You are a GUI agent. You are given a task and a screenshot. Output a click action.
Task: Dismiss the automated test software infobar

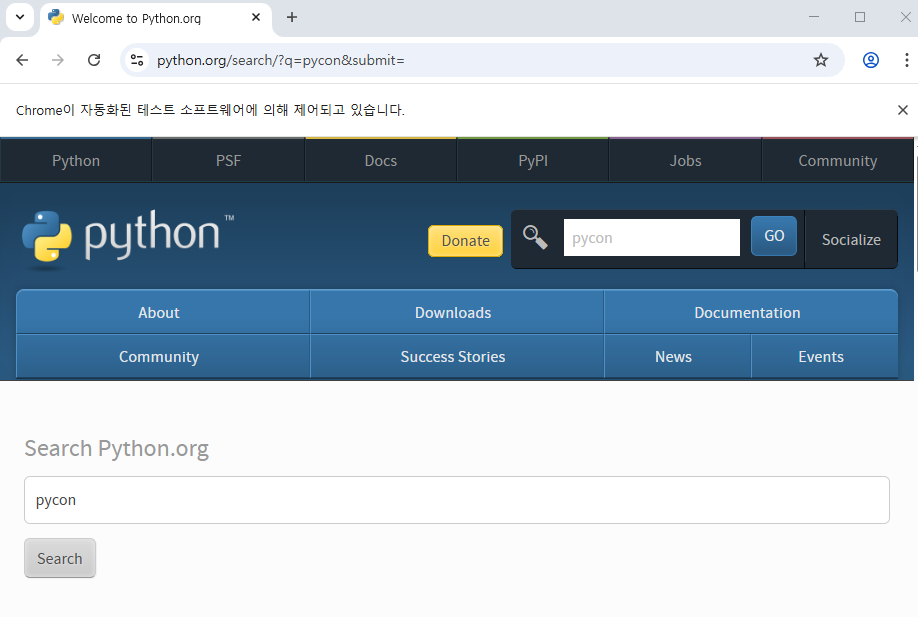tap(903, 110)
